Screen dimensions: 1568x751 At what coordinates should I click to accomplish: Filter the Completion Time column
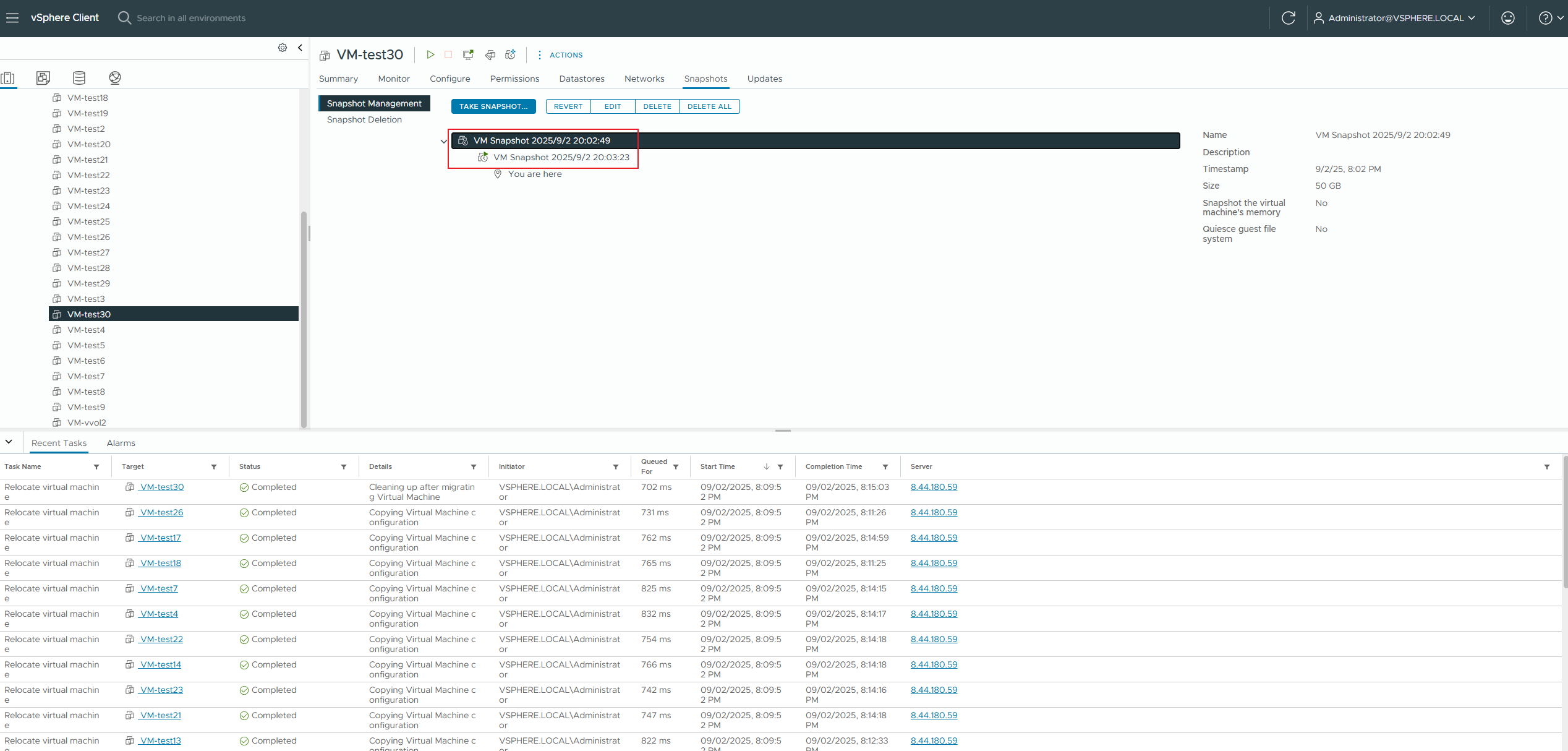pyautogui.click(x=885, y=467)
